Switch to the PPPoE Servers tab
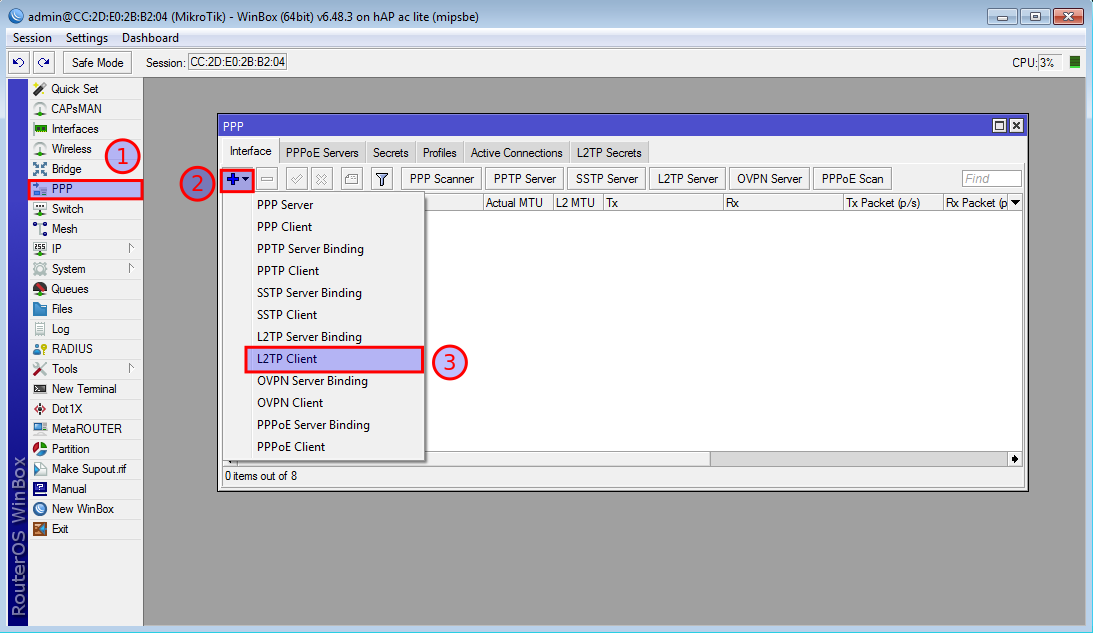Screen dimensions: 1093x633 [x=322, y=153]
